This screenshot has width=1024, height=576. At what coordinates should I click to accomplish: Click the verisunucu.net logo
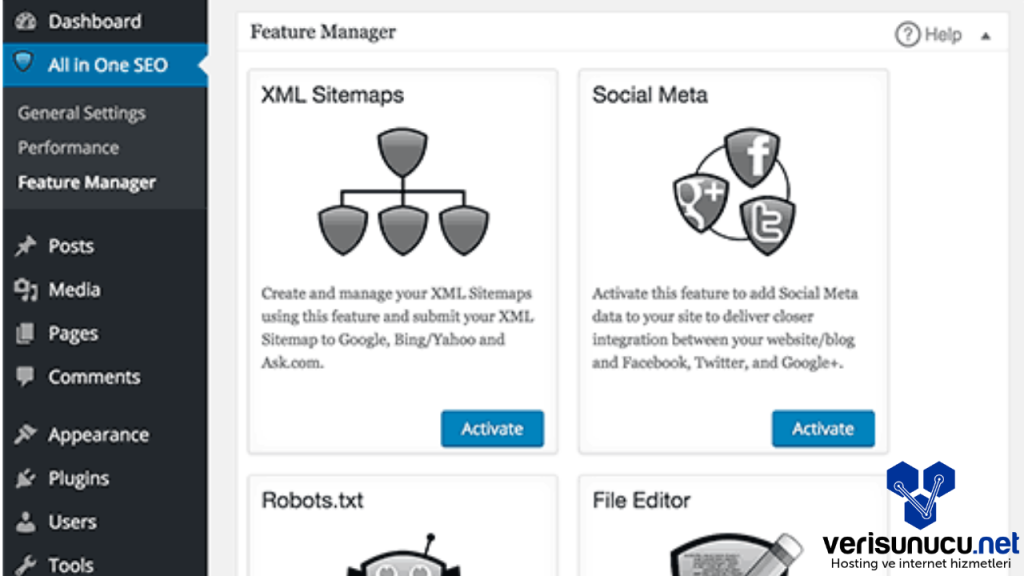(x=920, y=521)
